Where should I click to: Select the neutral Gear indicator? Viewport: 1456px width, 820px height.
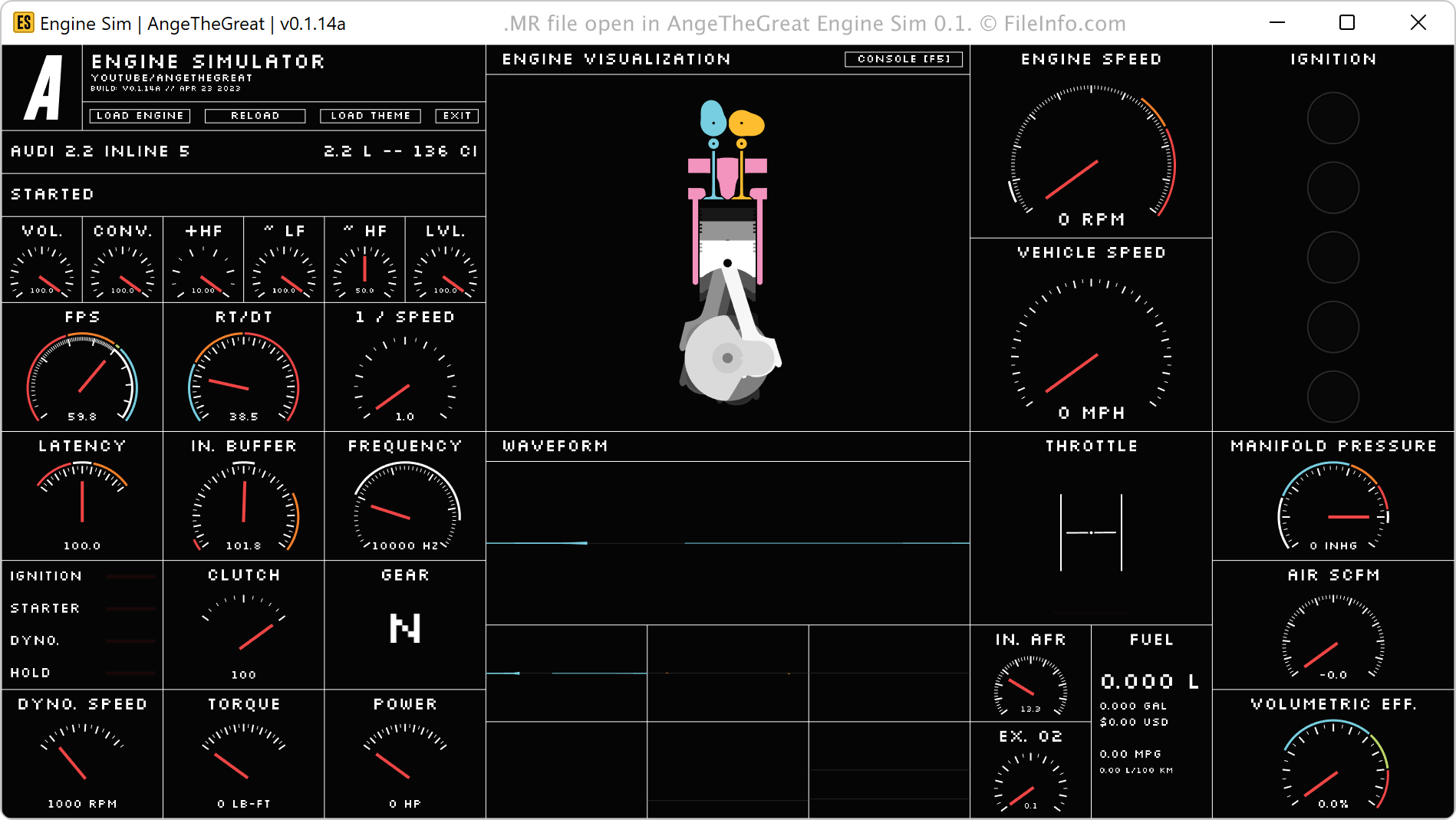coord(404,628)
